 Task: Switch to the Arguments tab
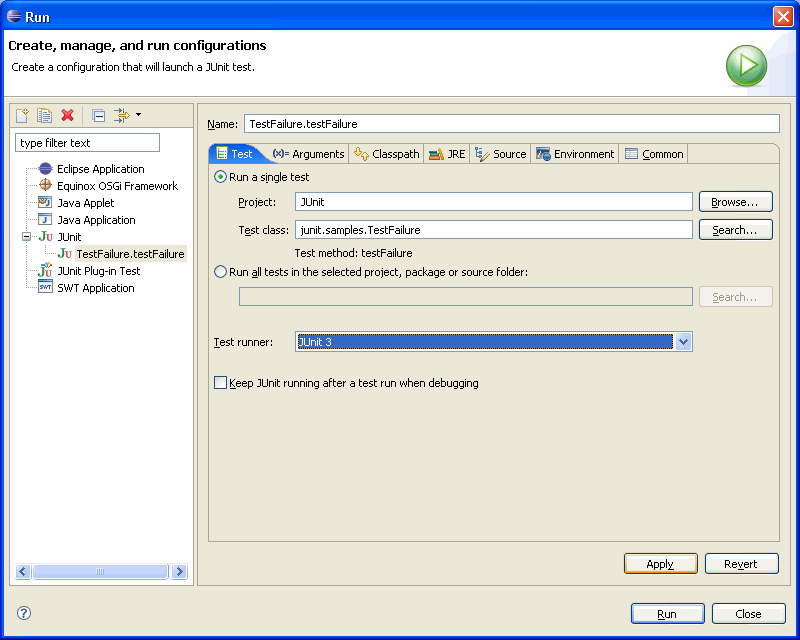(x=309, y=154)
